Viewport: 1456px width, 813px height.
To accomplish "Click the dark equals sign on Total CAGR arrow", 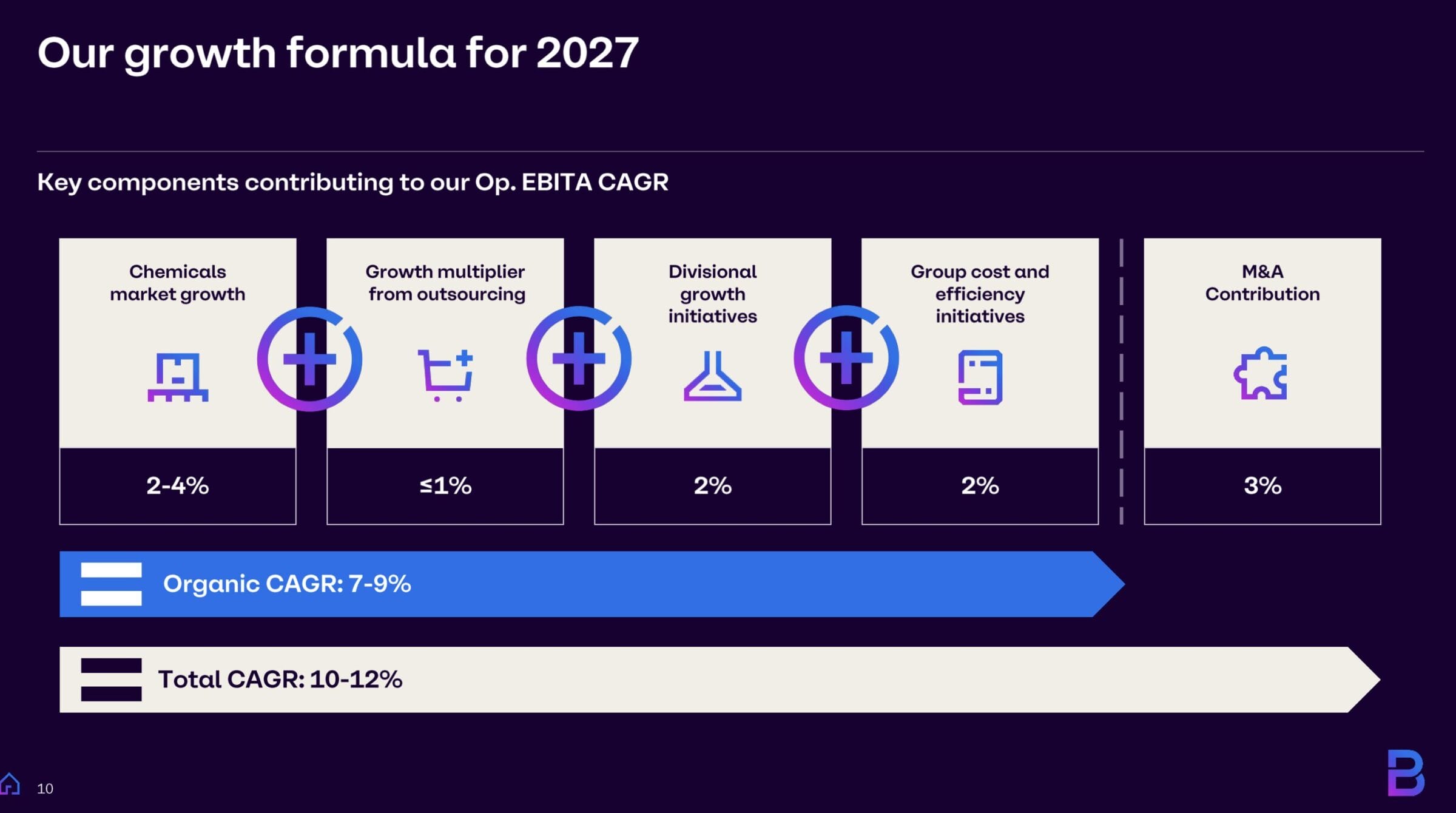I will click(x=111, y=680).
